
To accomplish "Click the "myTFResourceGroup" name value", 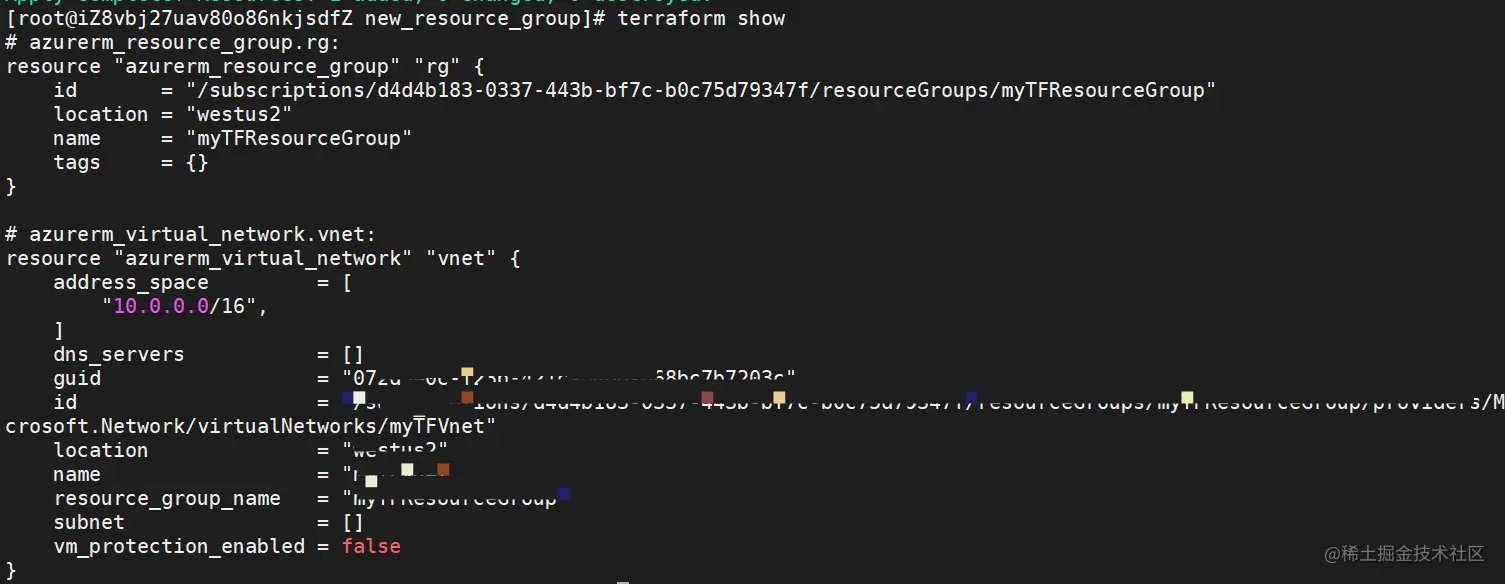I will coord(299,138).
